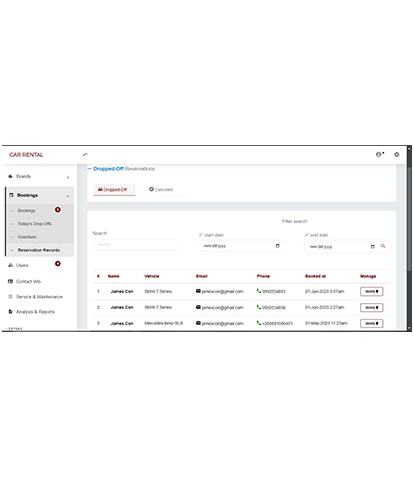
Task: Click the settings gear icon in header
Action: click(397, 154)
